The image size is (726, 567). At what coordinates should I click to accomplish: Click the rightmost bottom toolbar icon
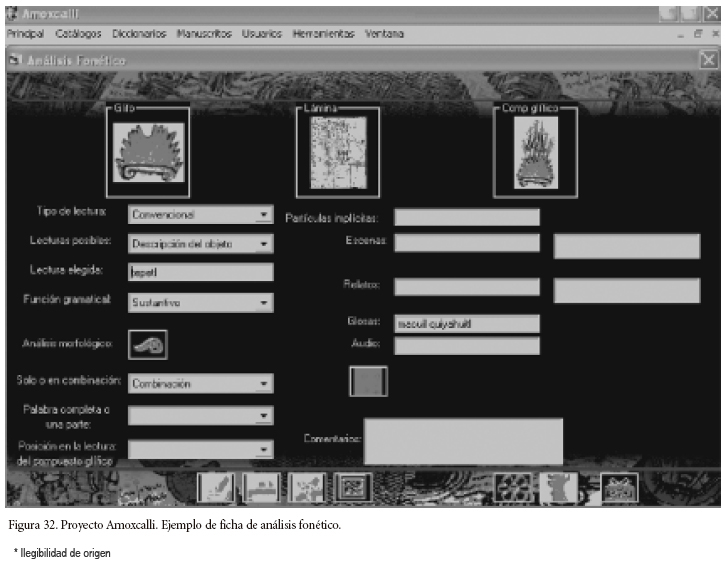pyautogui.click(x=618, y=487)
